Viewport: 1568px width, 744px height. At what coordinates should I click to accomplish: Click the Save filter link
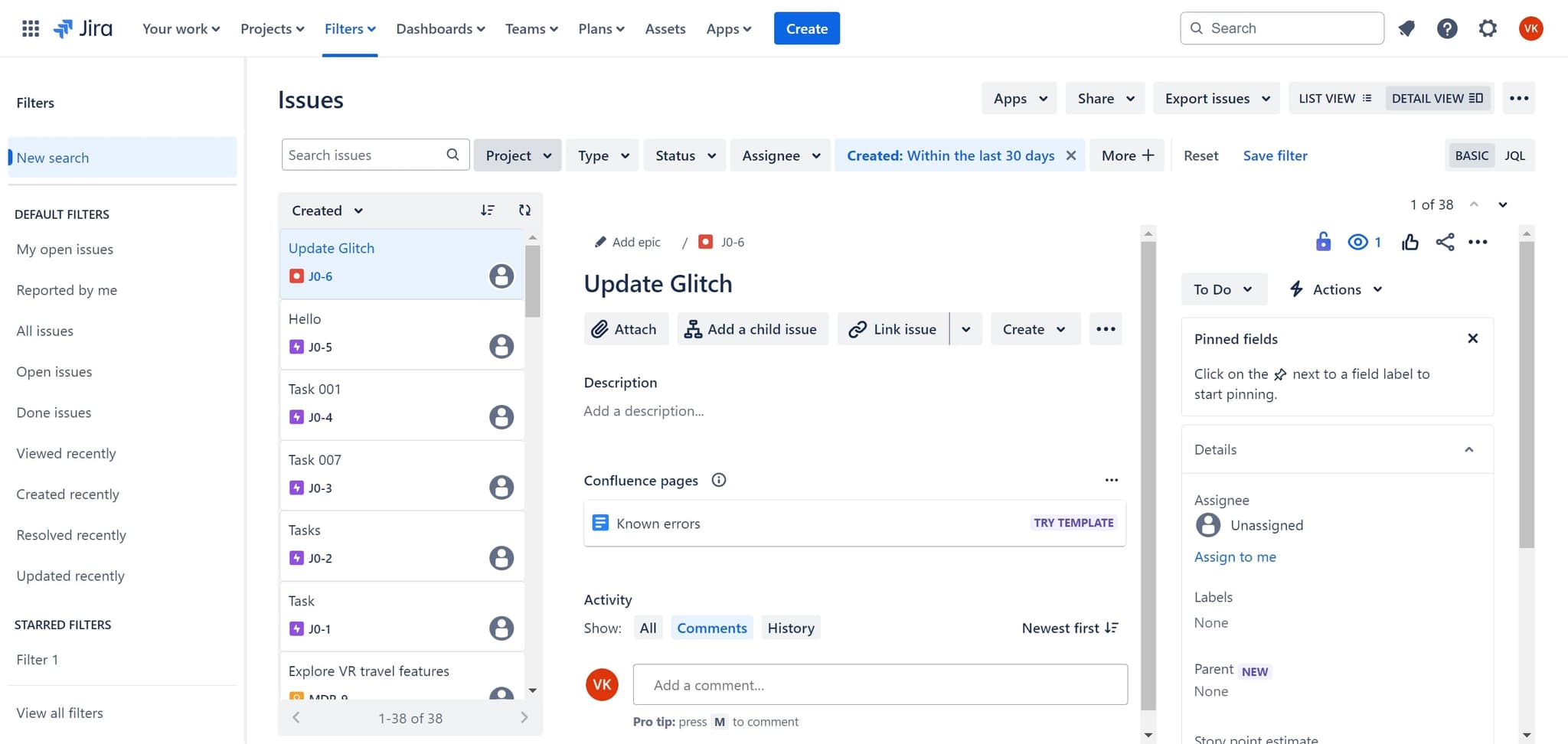1275,155
